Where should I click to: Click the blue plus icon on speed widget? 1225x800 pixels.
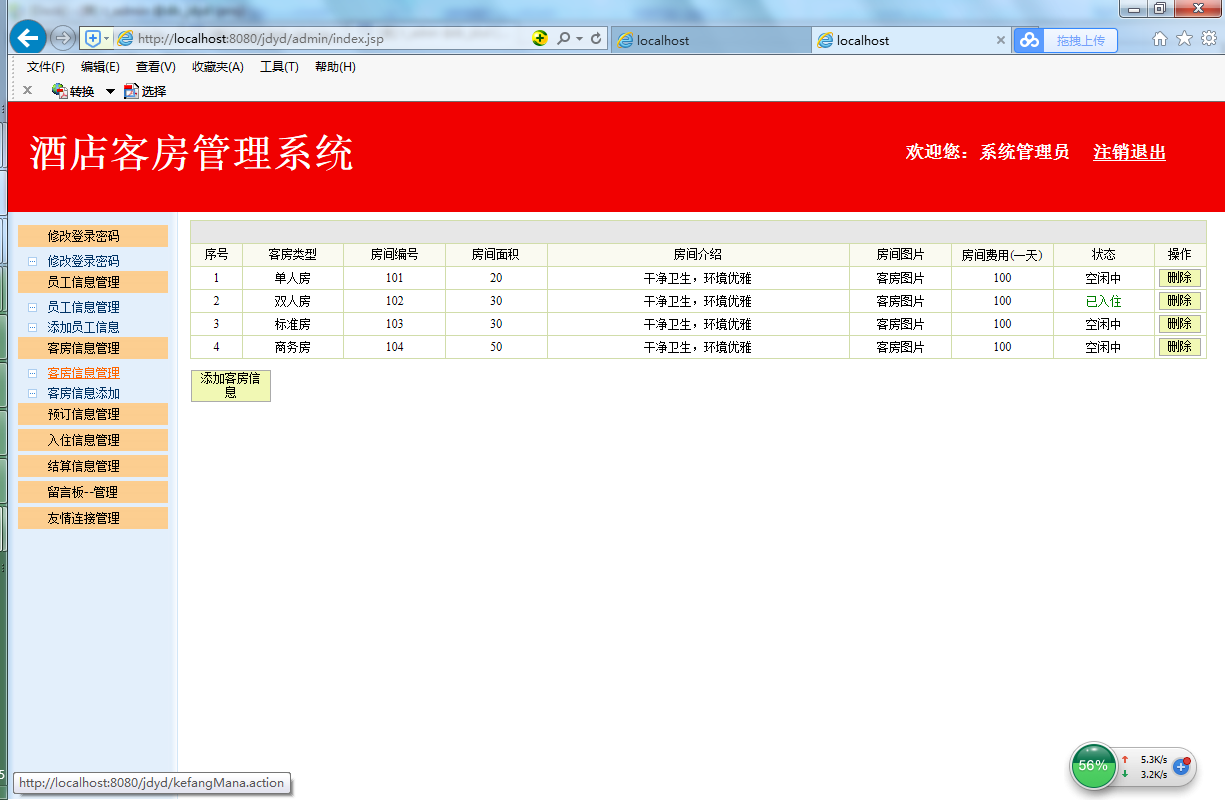(x=1181, y=766)
